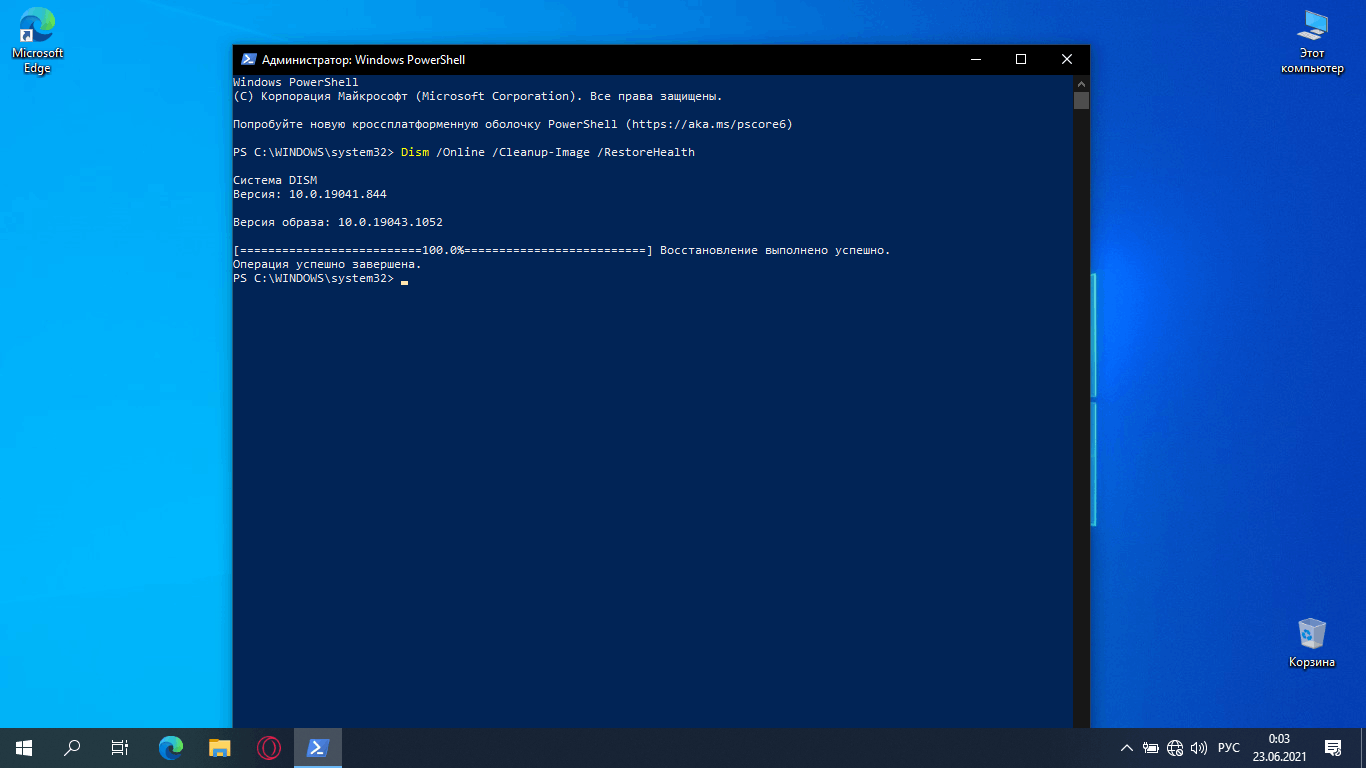Open Task View on the taskbar

click(x=120, y=747)
